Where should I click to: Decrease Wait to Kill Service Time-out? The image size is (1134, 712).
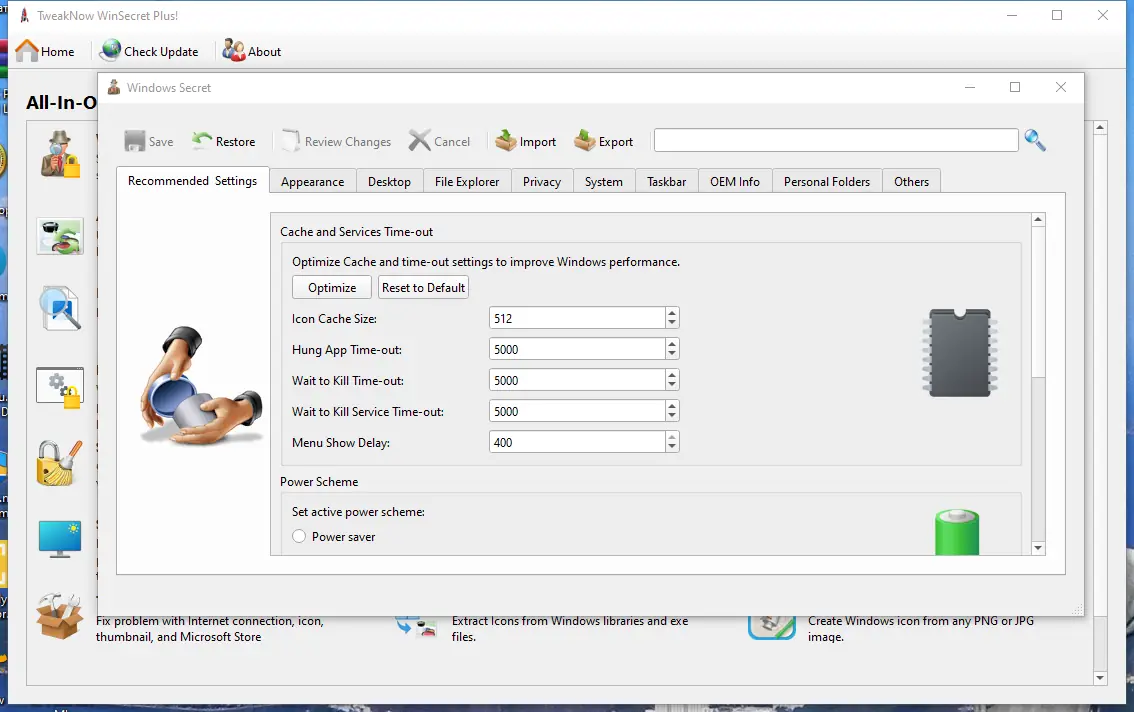[x=673, y=417]
